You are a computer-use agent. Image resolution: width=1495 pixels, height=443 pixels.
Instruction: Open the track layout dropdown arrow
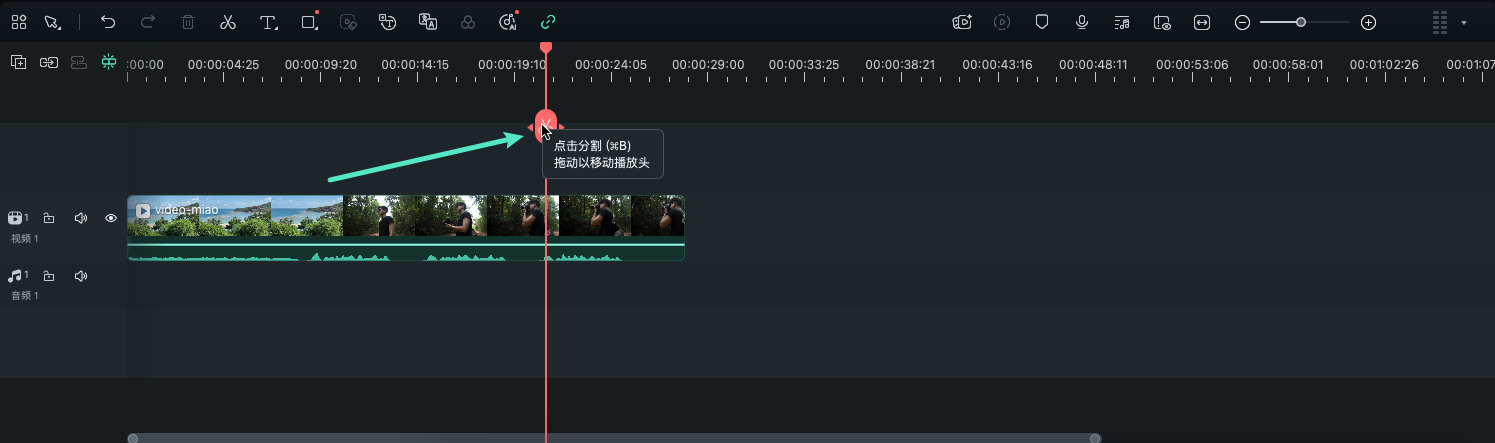coord(1464,22)
